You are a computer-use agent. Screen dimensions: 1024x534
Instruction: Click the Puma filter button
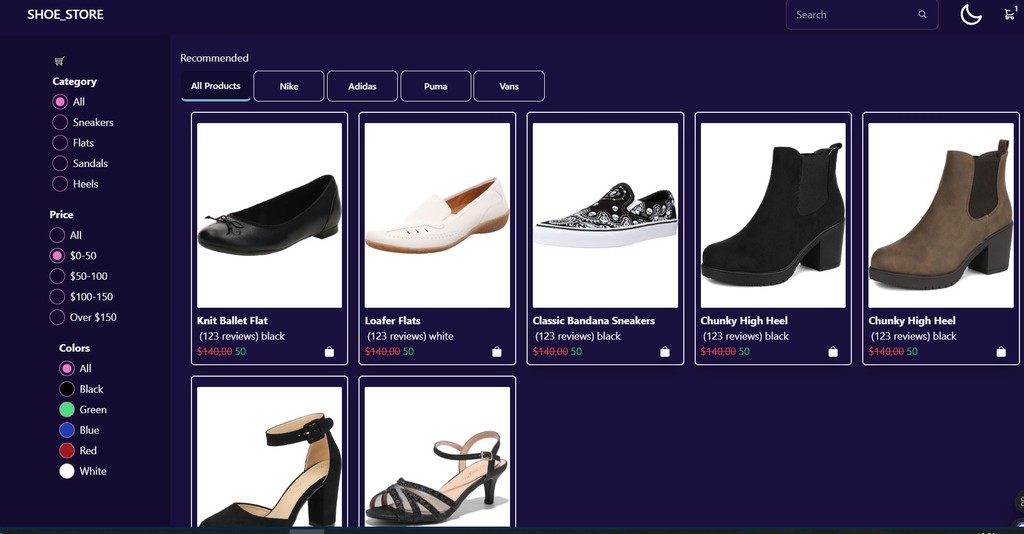[436, 86]
